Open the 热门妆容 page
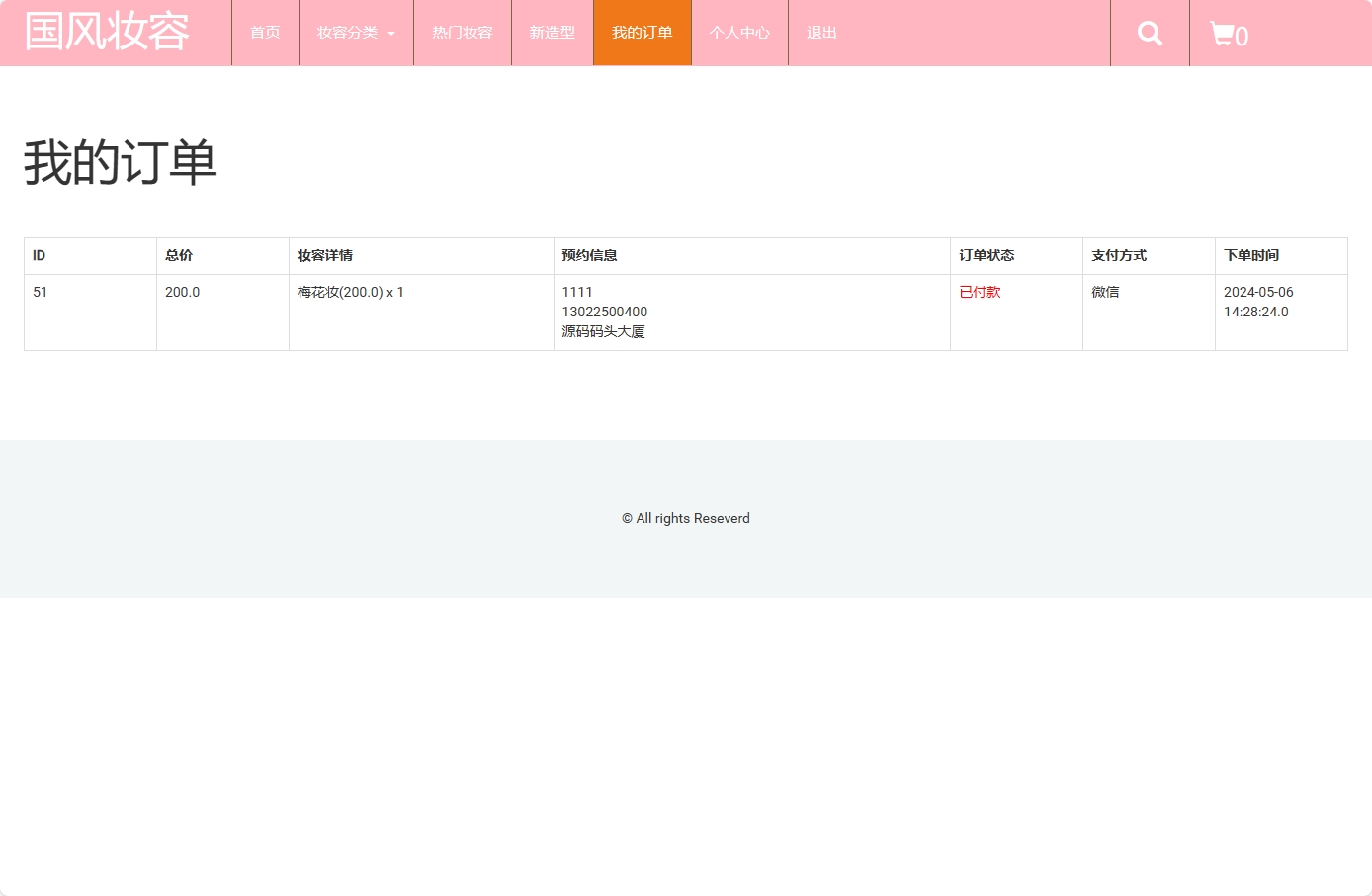The image size is (1372, 896). coord(462,33)
